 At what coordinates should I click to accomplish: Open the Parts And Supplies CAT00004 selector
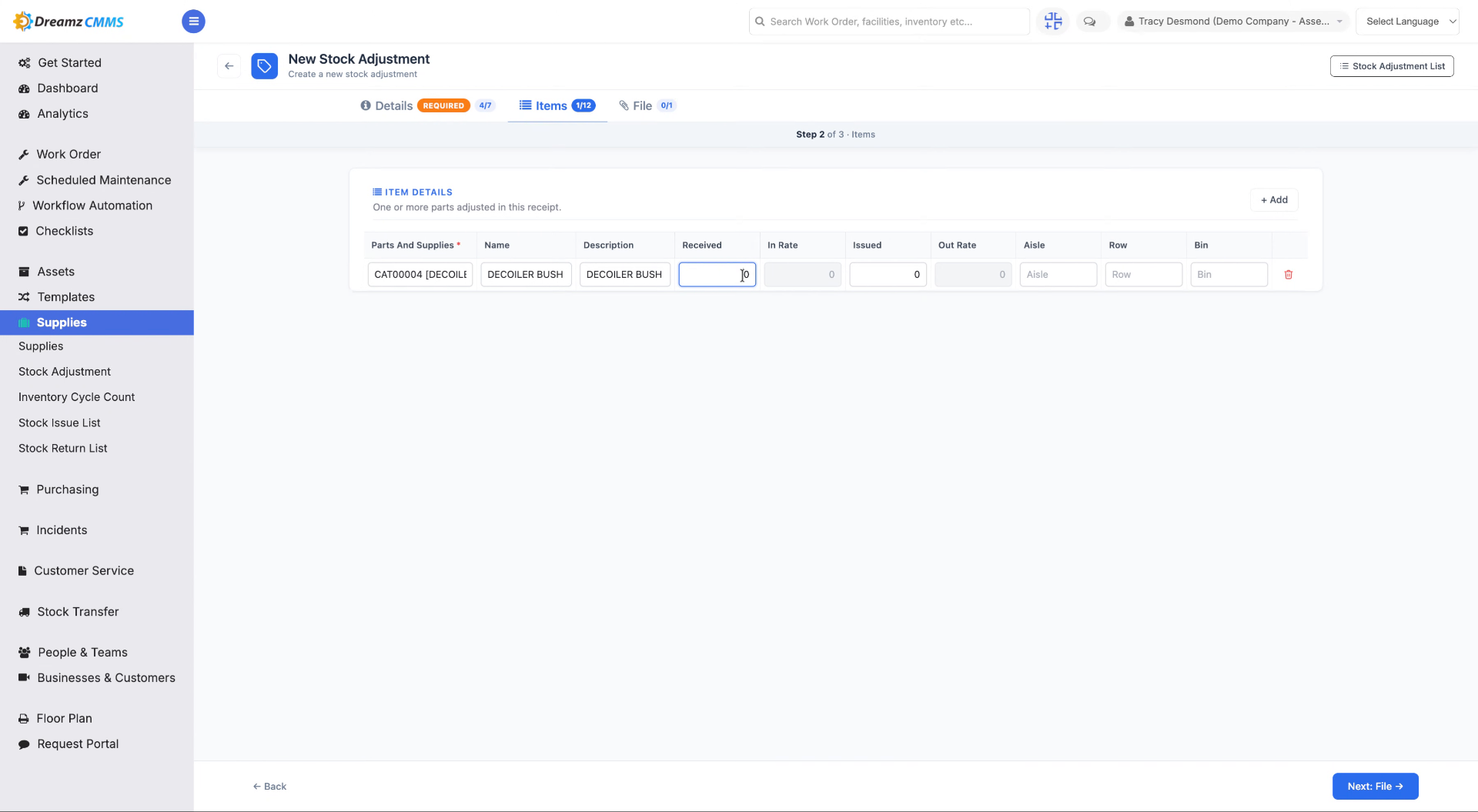tap(420, 275)
